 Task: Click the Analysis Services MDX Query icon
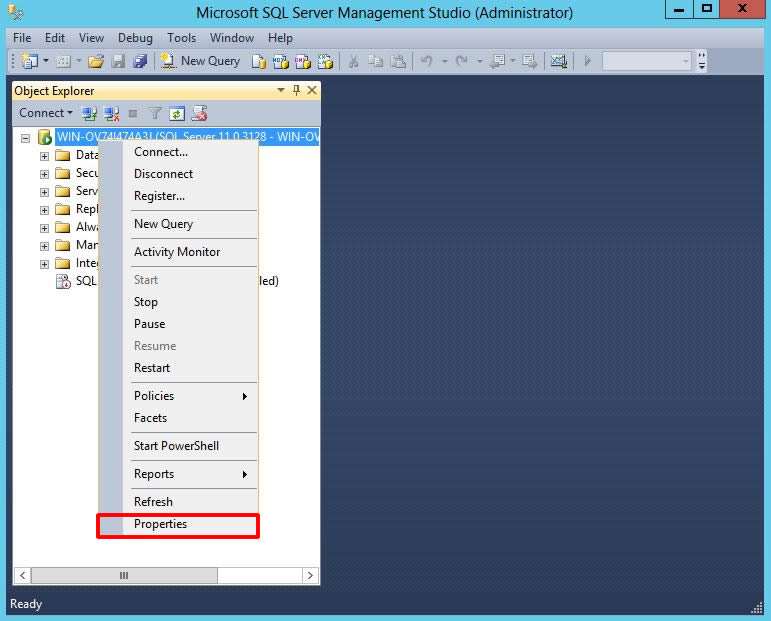click(x=281, y=61)
